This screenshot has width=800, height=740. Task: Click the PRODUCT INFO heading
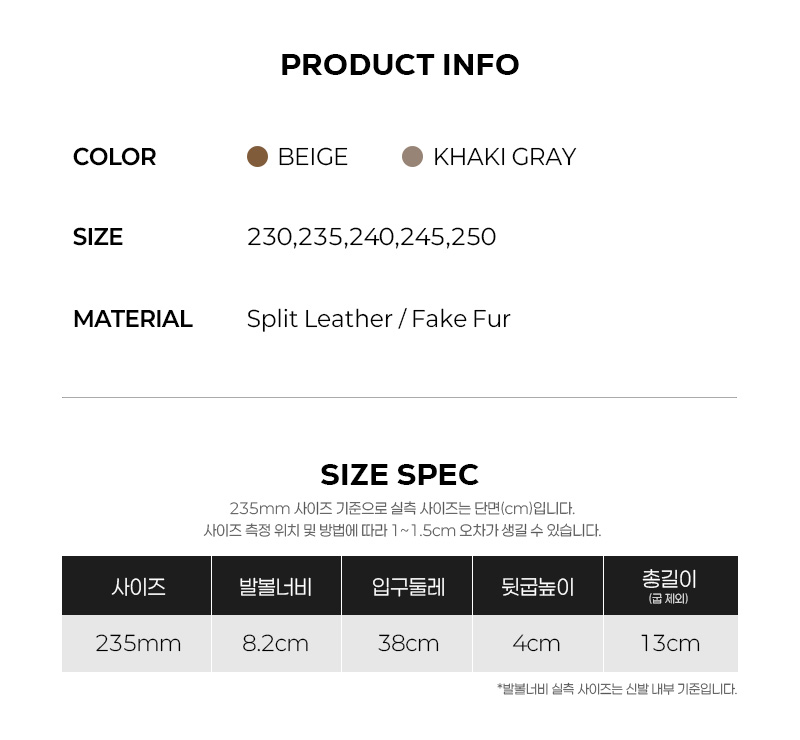pos(400,65)
